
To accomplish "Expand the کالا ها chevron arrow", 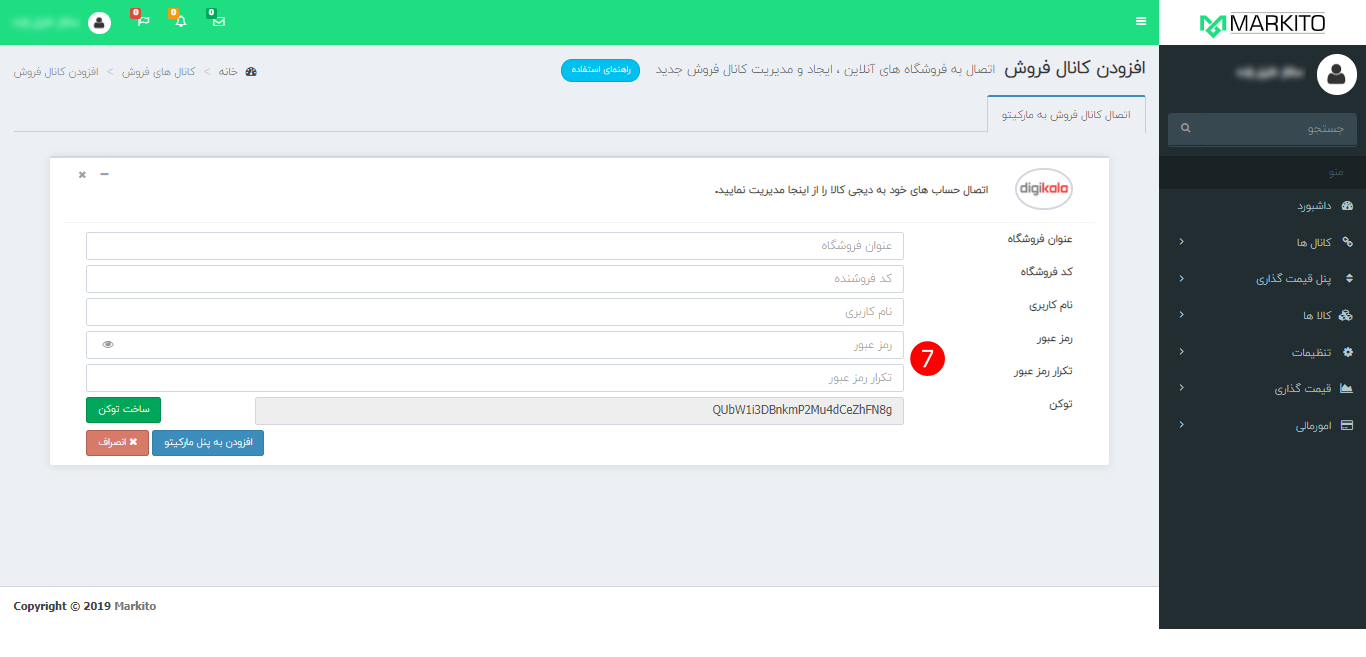I will tap(1181, 315).
